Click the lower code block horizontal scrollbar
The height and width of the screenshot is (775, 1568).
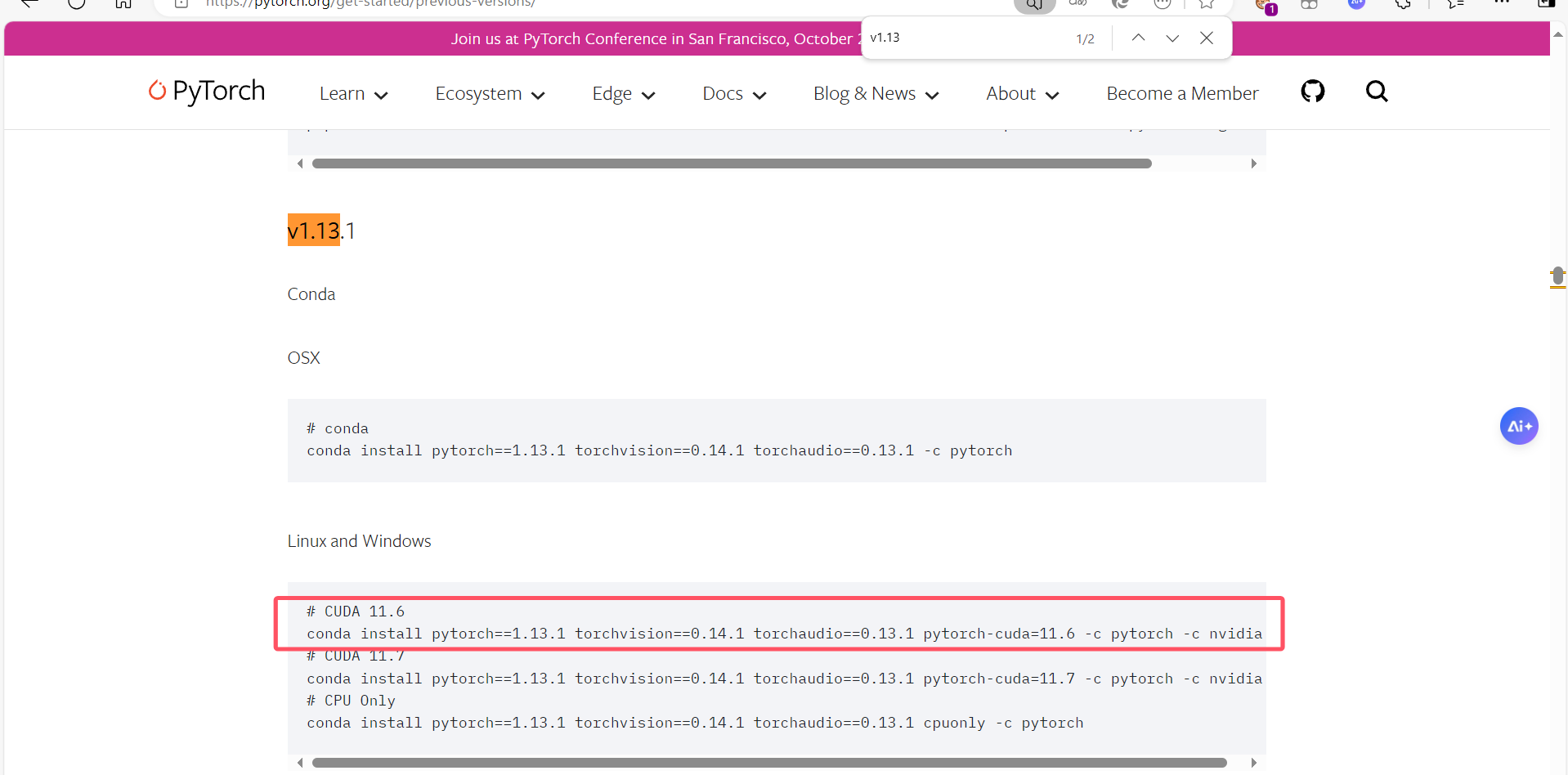(769, 763)
